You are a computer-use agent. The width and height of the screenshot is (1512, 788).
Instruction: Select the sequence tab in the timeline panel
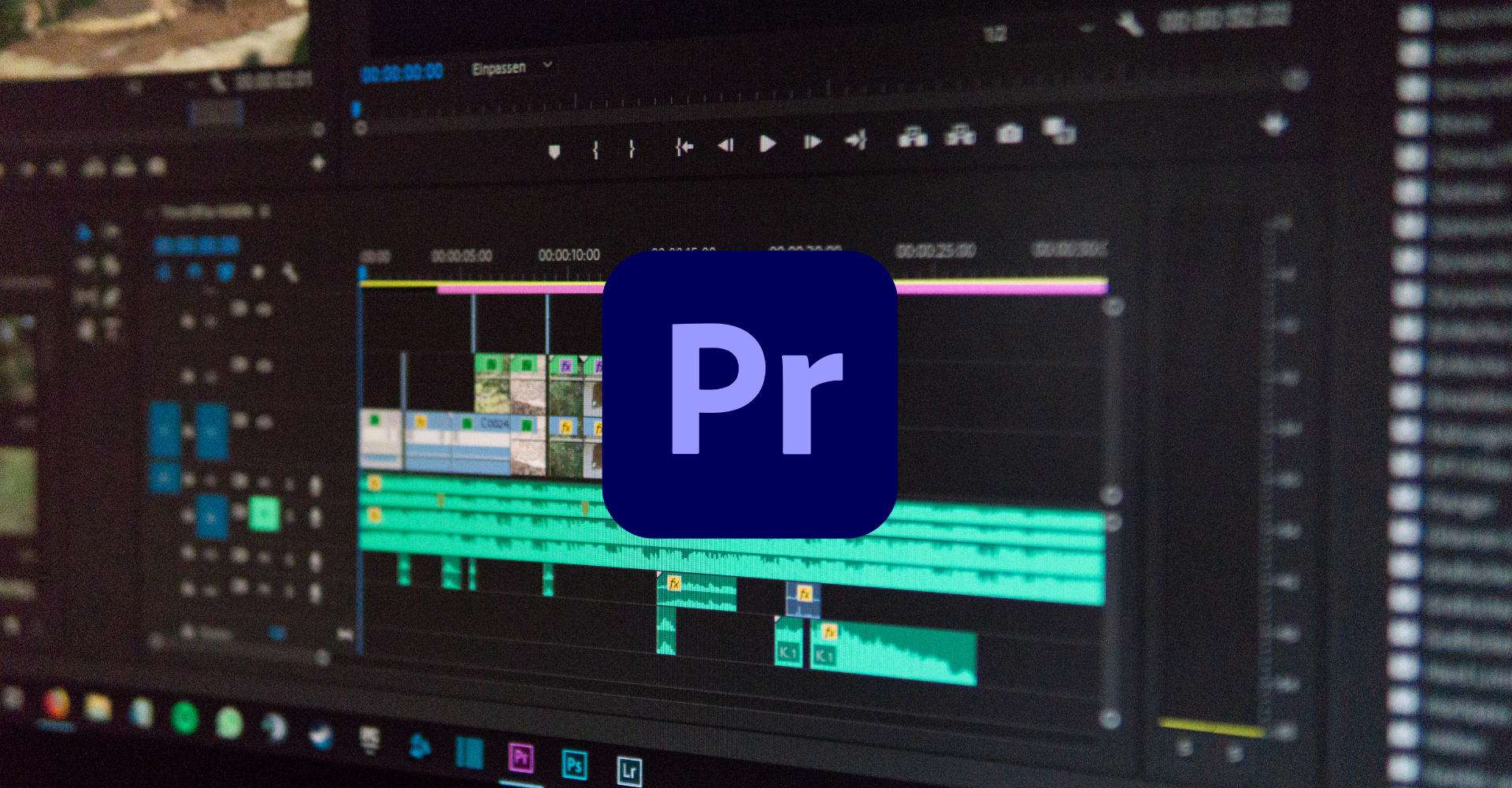(207, 212)
